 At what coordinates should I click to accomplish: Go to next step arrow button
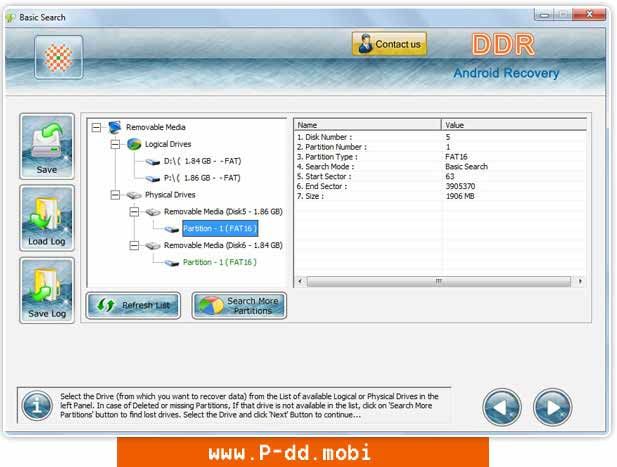552,407
